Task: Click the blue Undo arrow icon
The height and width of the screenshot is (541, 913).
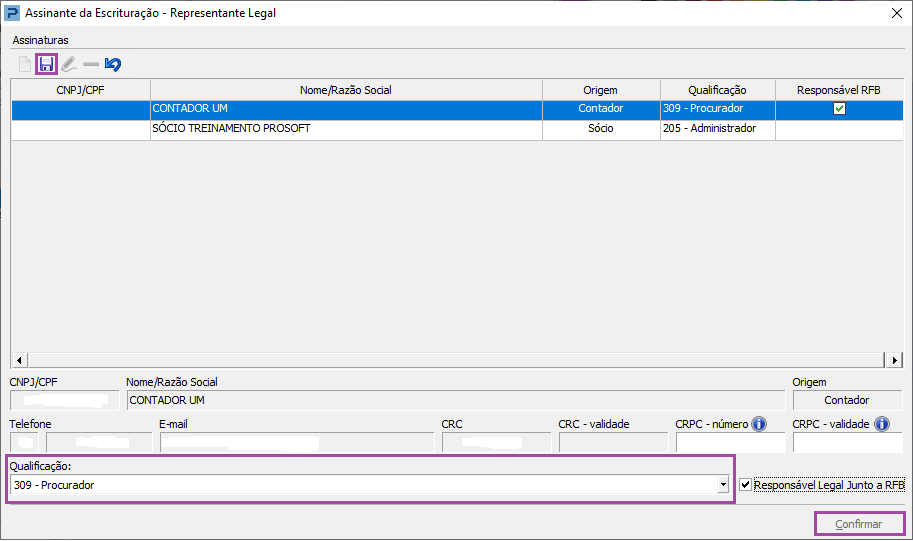Action: pyautogui.click(x=113, y=64)
